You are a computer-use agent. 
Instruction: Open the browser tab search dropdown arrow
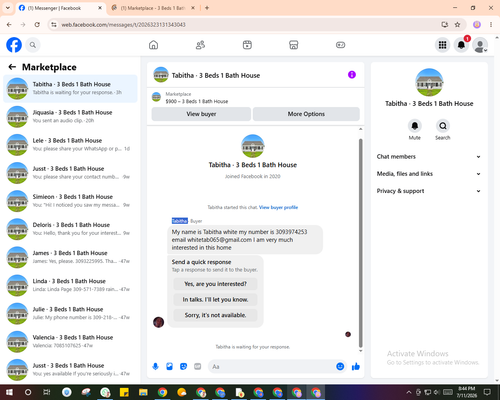pyautogui.click(x=8, y=8)
